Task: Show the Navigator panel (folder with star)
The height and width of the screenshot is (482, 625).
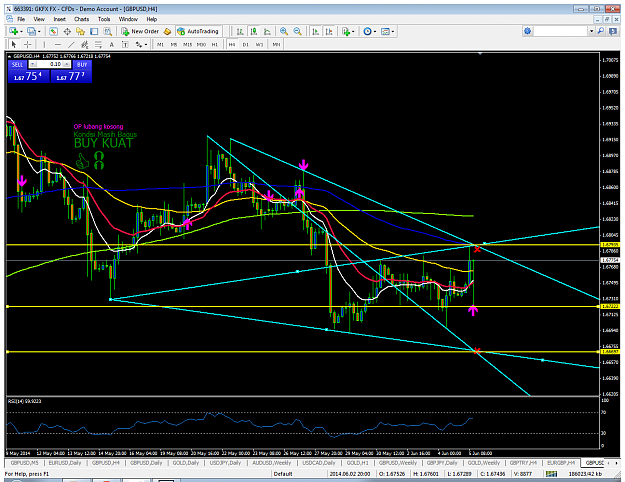Action: 81,31
